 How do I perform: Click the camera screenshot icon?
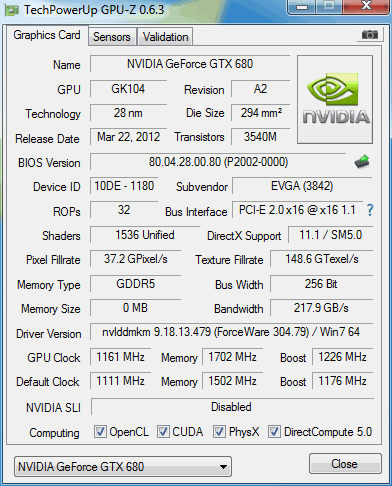(370, 34)
